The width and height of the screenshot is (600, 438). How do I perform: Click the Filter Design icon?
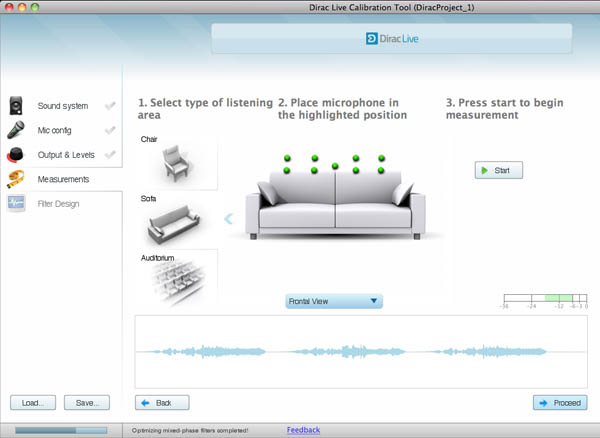point(16,204)
